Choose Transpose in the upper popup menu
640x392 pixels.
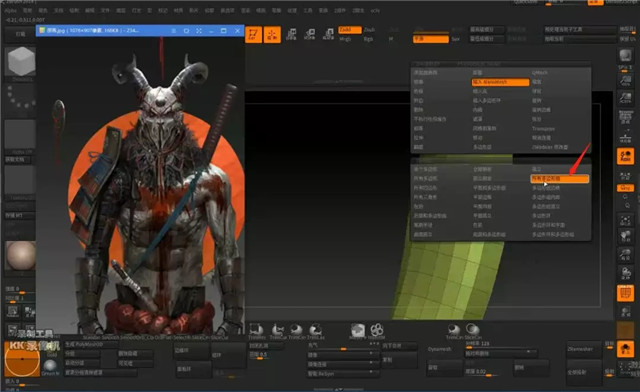click(x=543, y=129)
